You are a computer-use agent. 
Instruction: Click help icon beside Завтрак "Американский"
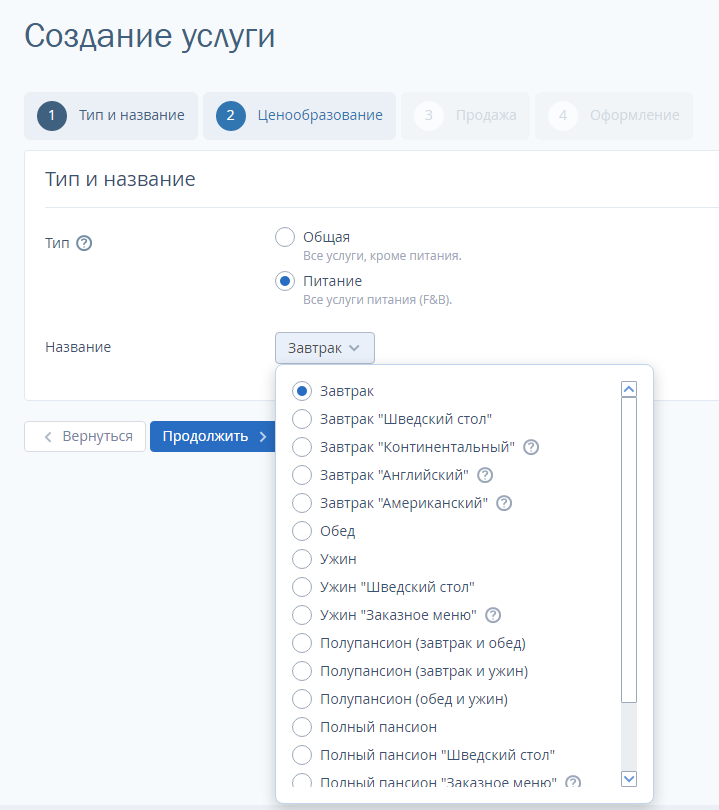[504, 503]
